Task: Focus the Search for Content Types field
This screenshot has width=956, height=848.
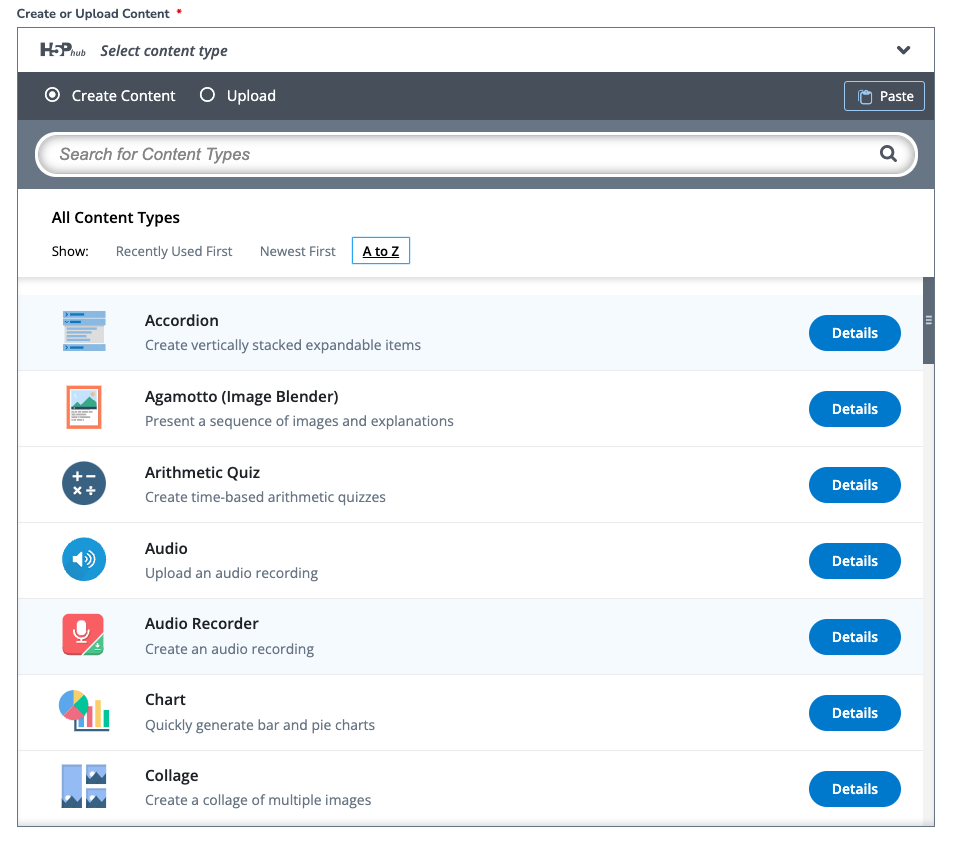Action: point(476,154)
